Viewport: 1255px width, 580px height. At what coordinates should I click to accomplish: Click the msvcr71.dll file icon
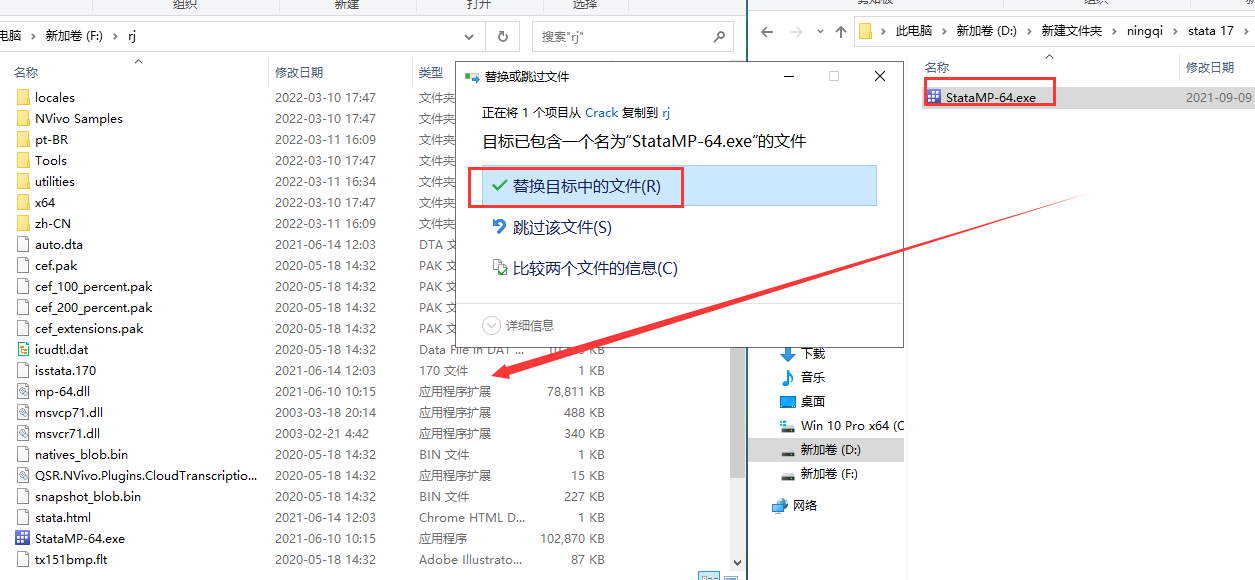(x=24, y=433)
